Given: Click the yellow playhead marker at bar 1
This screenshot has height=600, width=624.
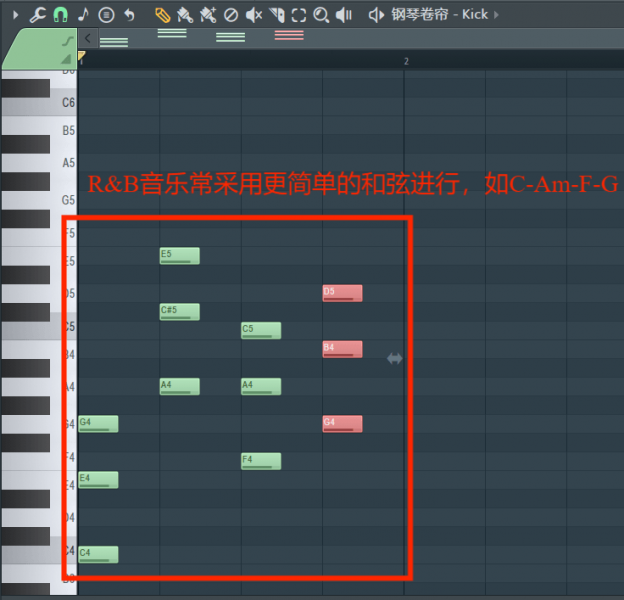Looking at the screenshot, I should [81, 56].
